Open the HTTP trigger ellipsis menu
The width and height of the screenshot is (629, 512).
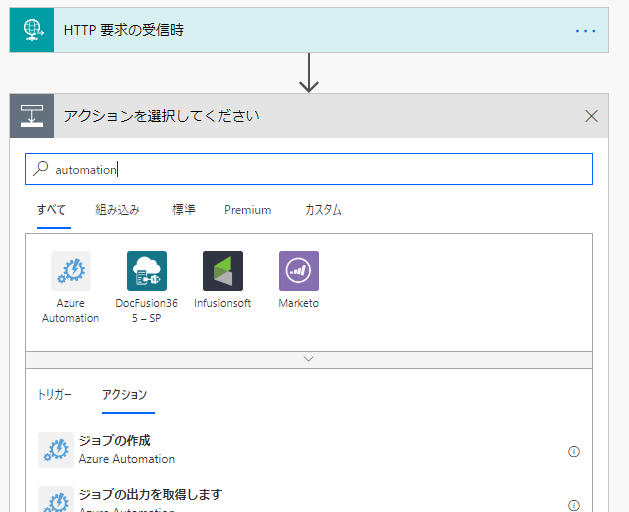[x=585, y=30]
